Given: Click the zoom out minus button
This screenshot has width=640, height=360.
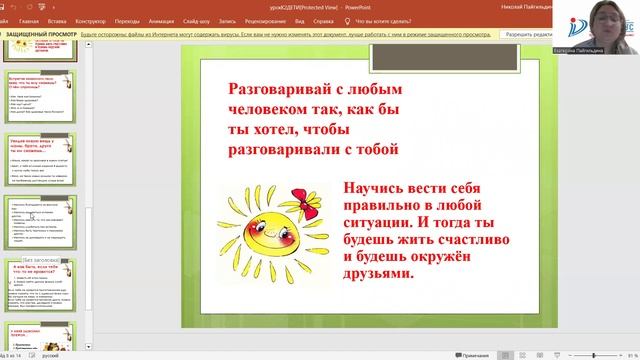Looking at the screenshot, I should 570,356.
